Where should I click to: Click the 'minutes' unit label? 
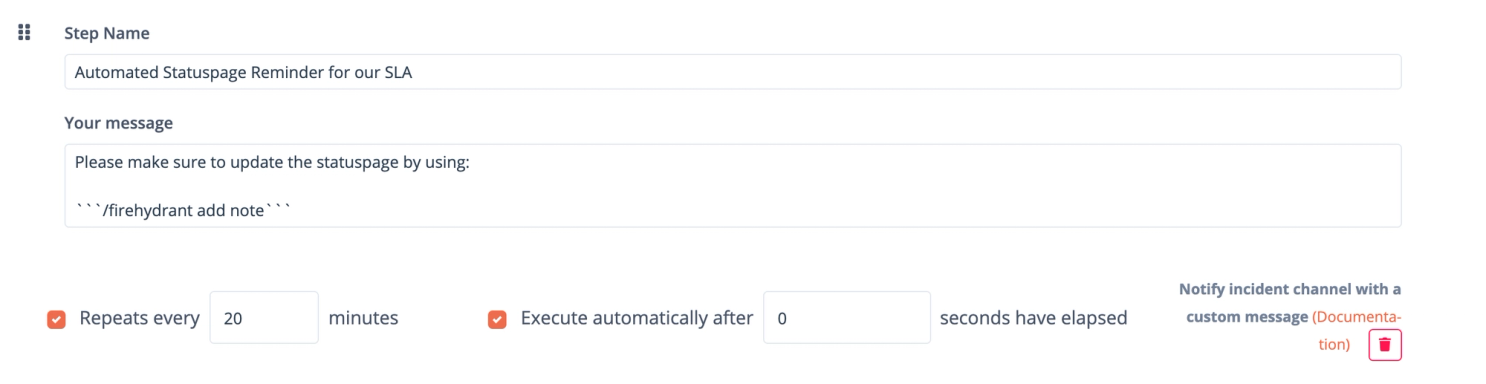coord(363,318)
